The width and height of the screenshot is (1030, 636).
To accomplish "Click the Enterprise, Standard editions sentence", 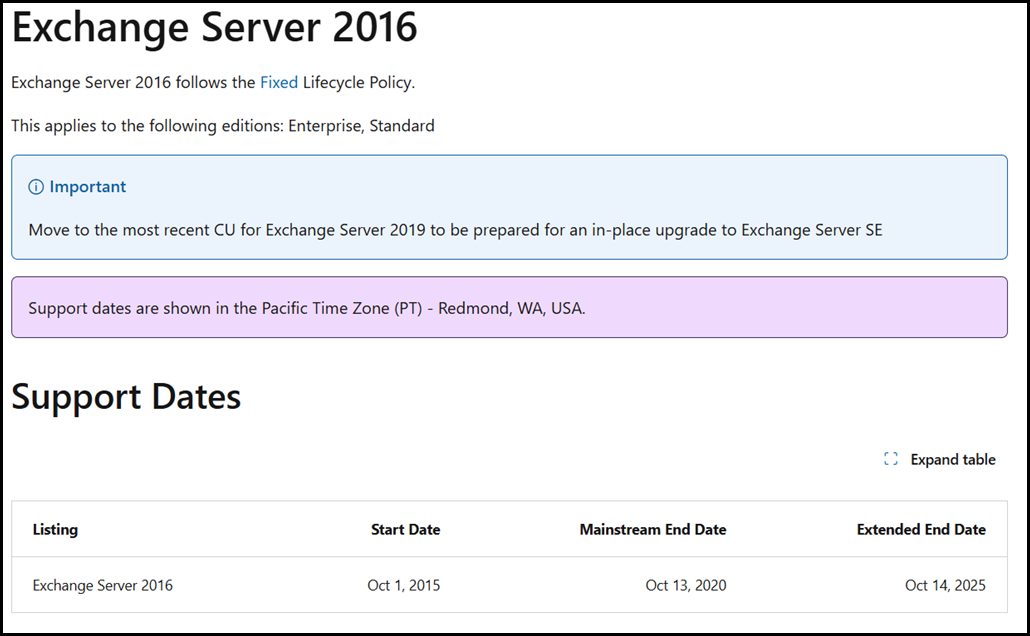I will coord(223,126).
